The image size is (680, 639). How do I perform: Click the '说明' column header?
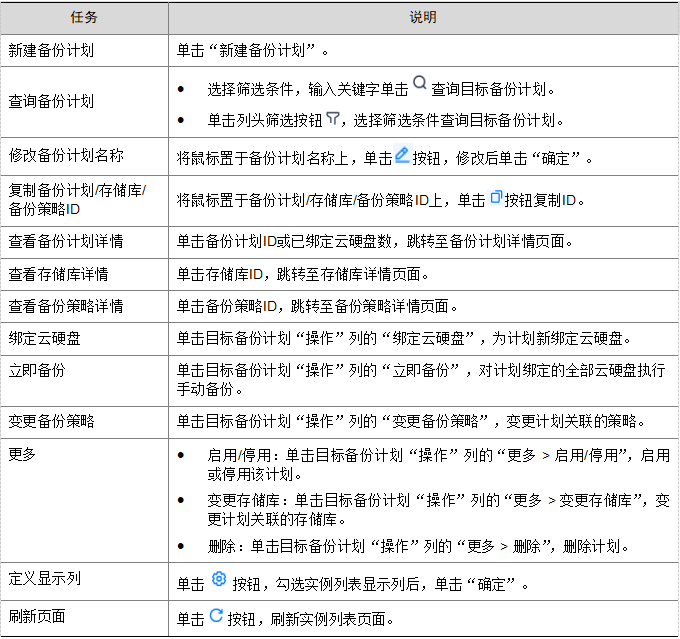coord(423,18)
